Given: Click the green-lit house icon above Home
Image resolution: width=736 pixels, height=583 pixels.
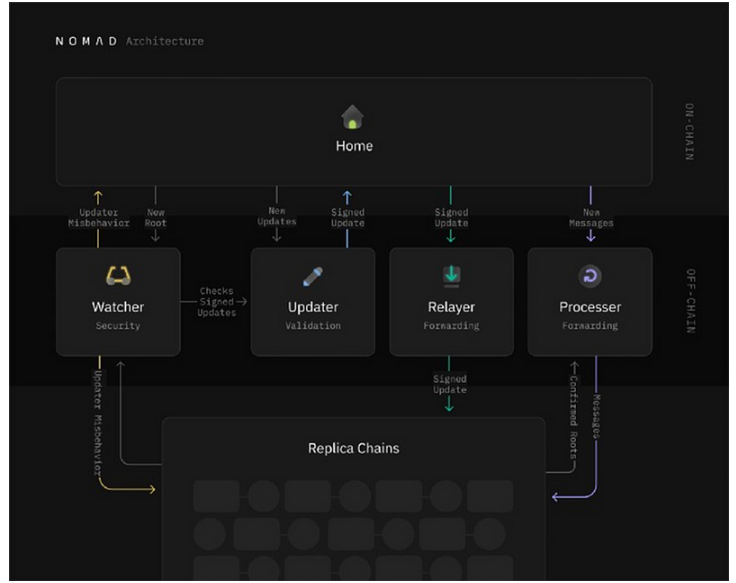Looking at the screenshot, I should point(353,117).
